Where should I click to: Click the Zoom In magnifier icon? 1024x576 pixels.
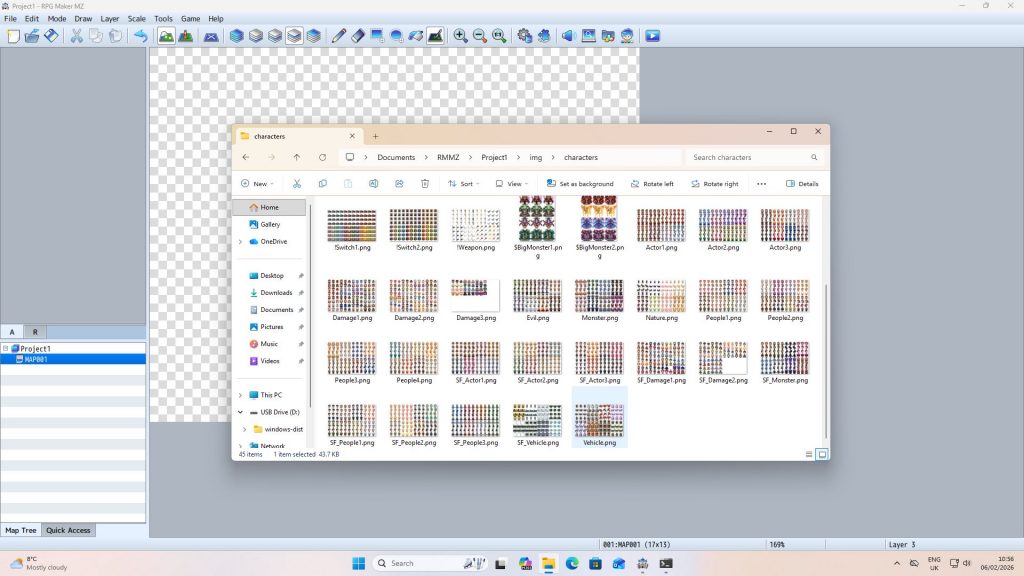(460, 36)
